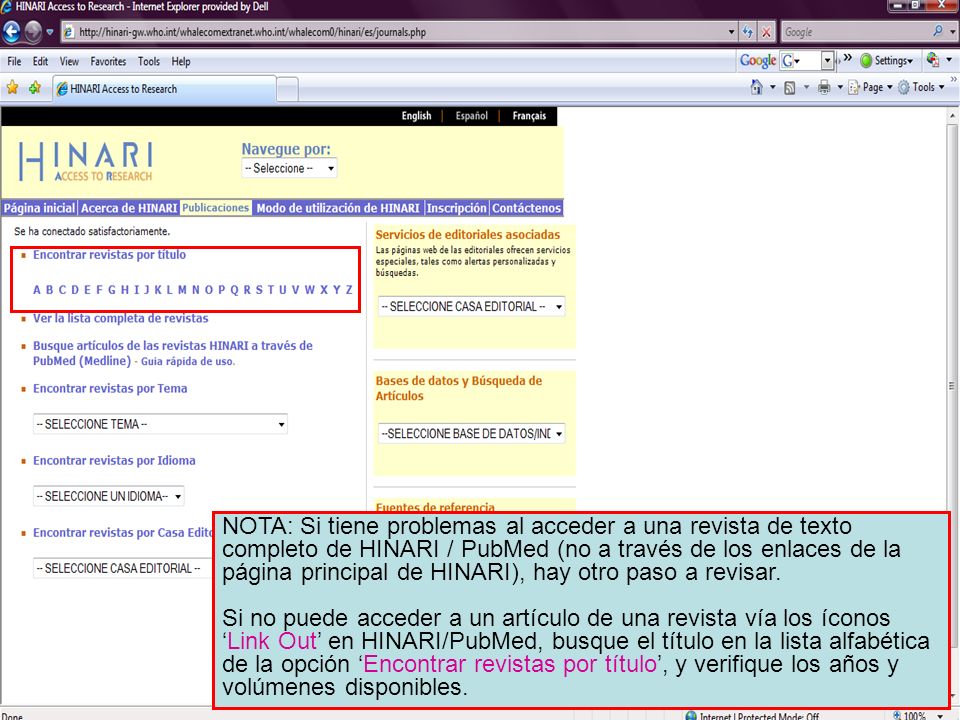Click the RSS Feeds icon
Screen dimensions: 960x720
pyautogui.click(x=790, y=88)
